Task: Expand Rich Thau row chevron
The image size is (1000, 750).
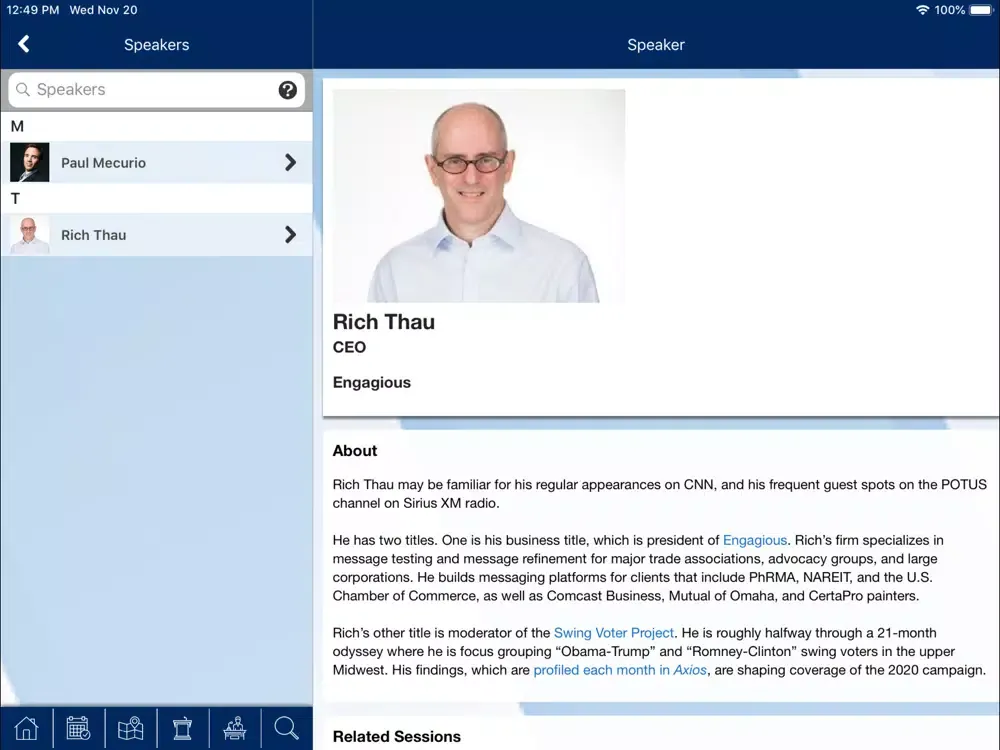Action: 290,235
